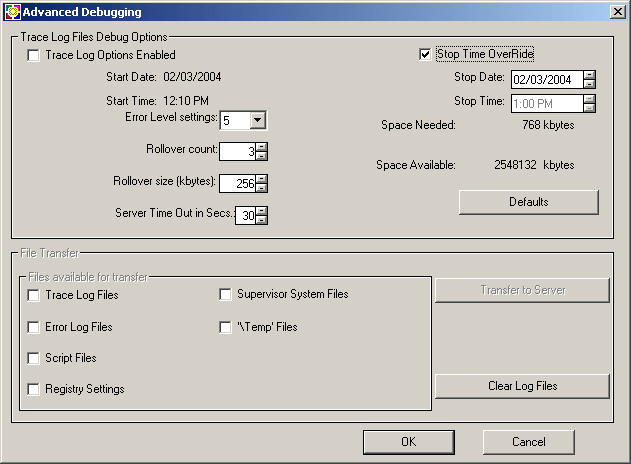Image resolution: width=631 pixels, height=464 pixels.
Task: Tick the Script Files checkbox
Action: [x=33, y=358]
